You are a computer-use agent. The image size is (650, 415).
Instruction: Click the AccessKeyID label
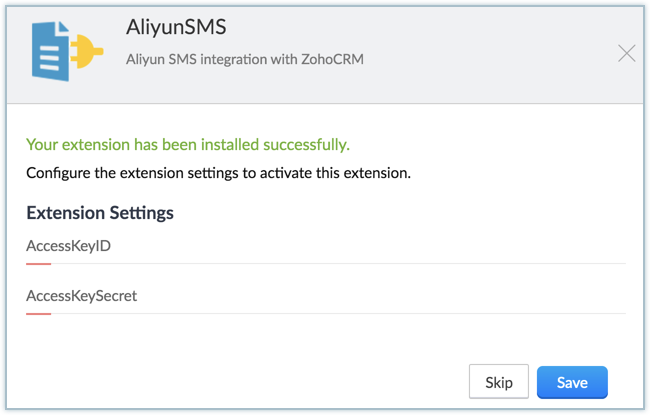coord(68,246)
